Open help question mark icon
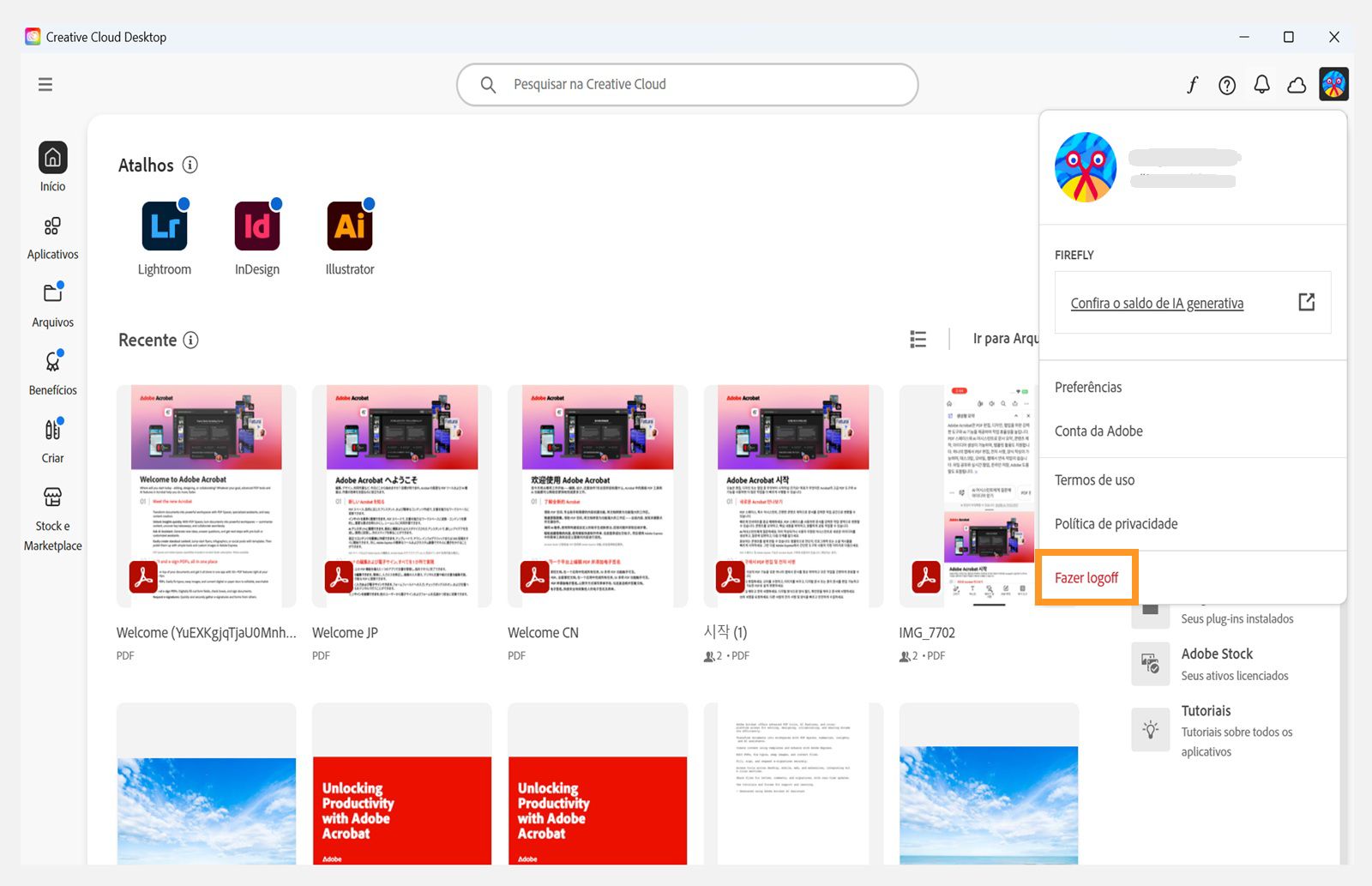The image size is (1372, 886). tap(1227, 85)
